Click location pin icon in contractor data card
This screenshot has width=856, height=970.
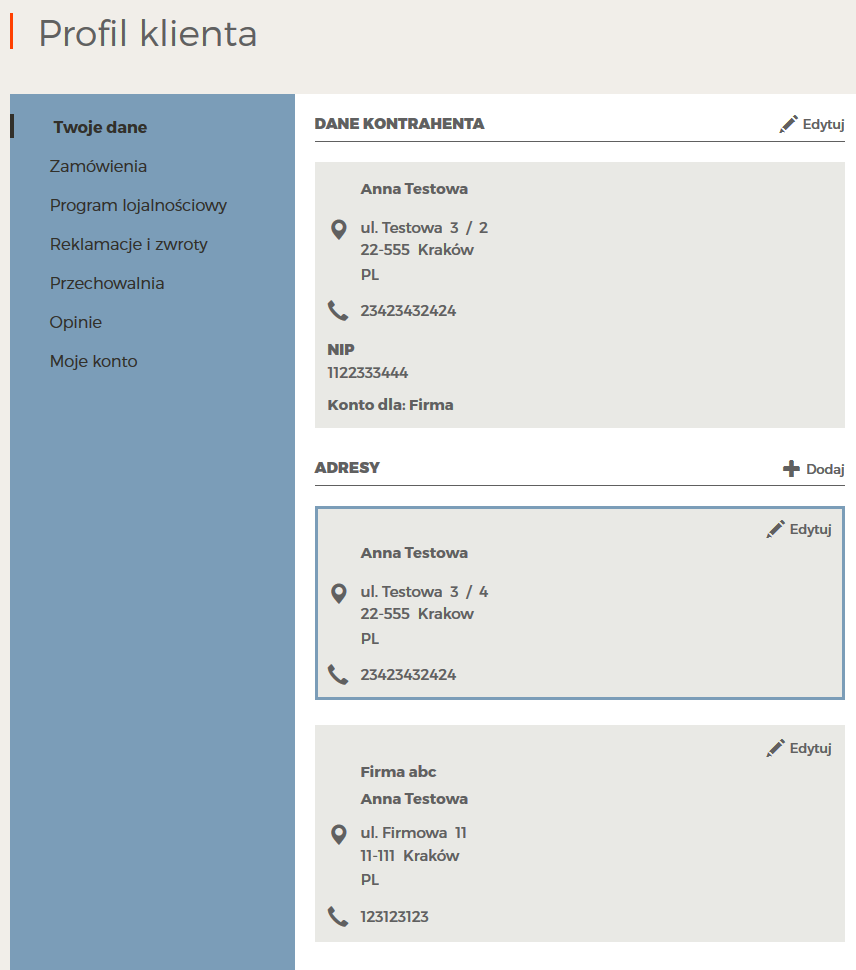coord(338,230)
